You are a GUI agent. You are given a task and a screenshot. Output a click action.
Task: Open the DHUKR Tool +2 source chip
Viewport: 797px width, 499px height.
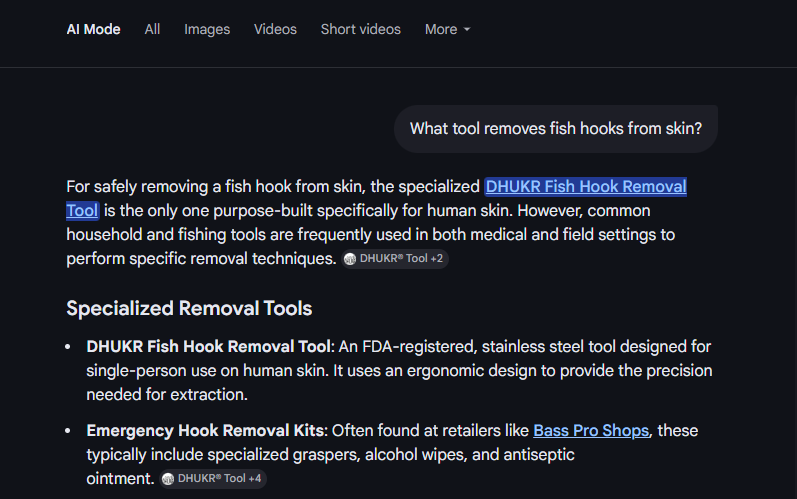coord(394,259)
